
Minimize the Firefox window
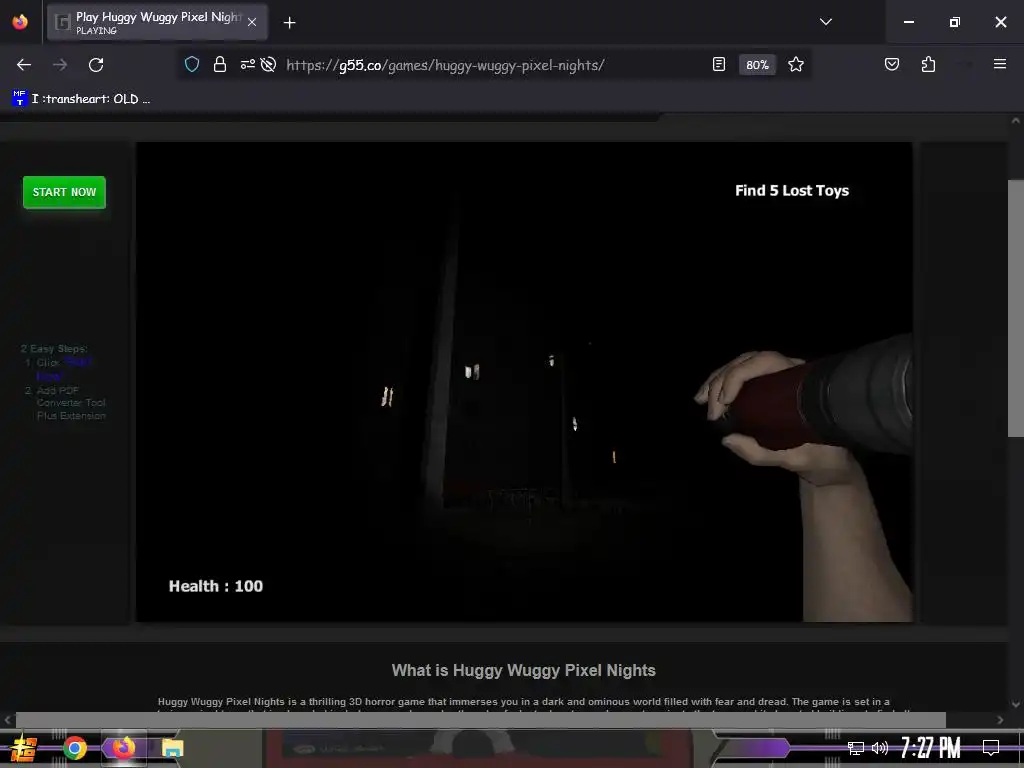(x=908, y=22)
